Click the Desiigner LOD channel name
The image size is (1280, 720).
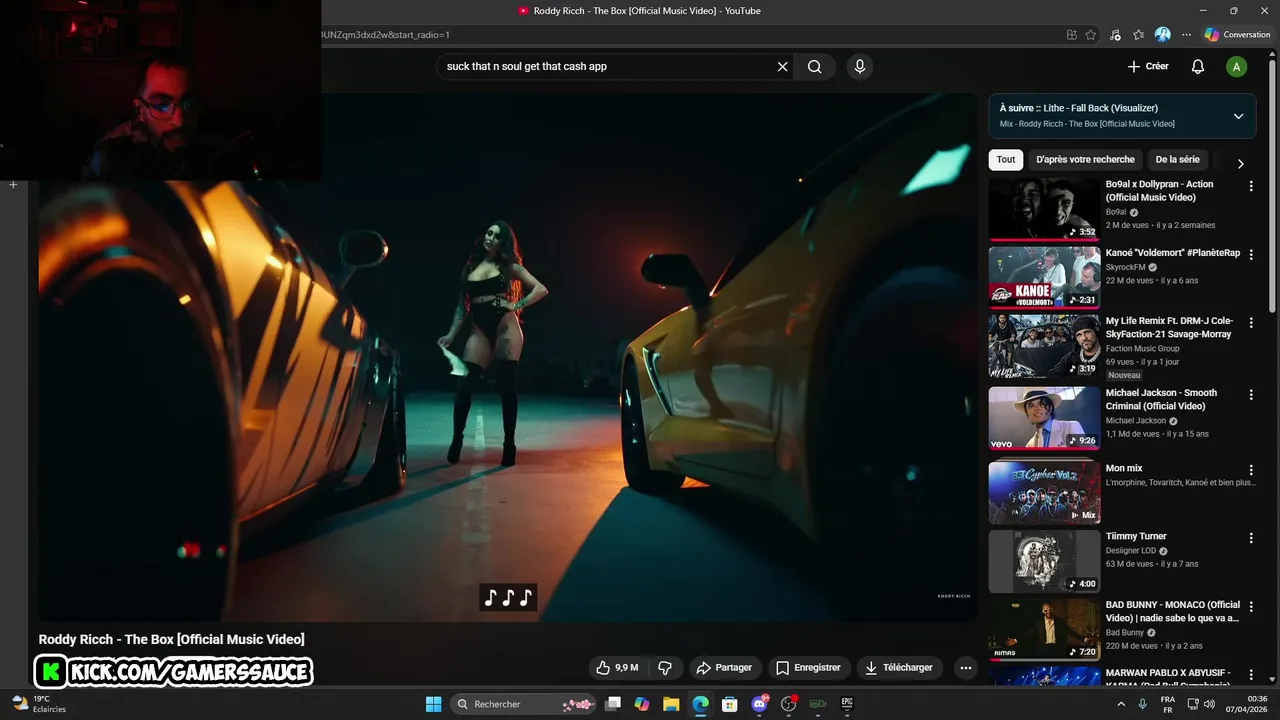pos(1130,550)
